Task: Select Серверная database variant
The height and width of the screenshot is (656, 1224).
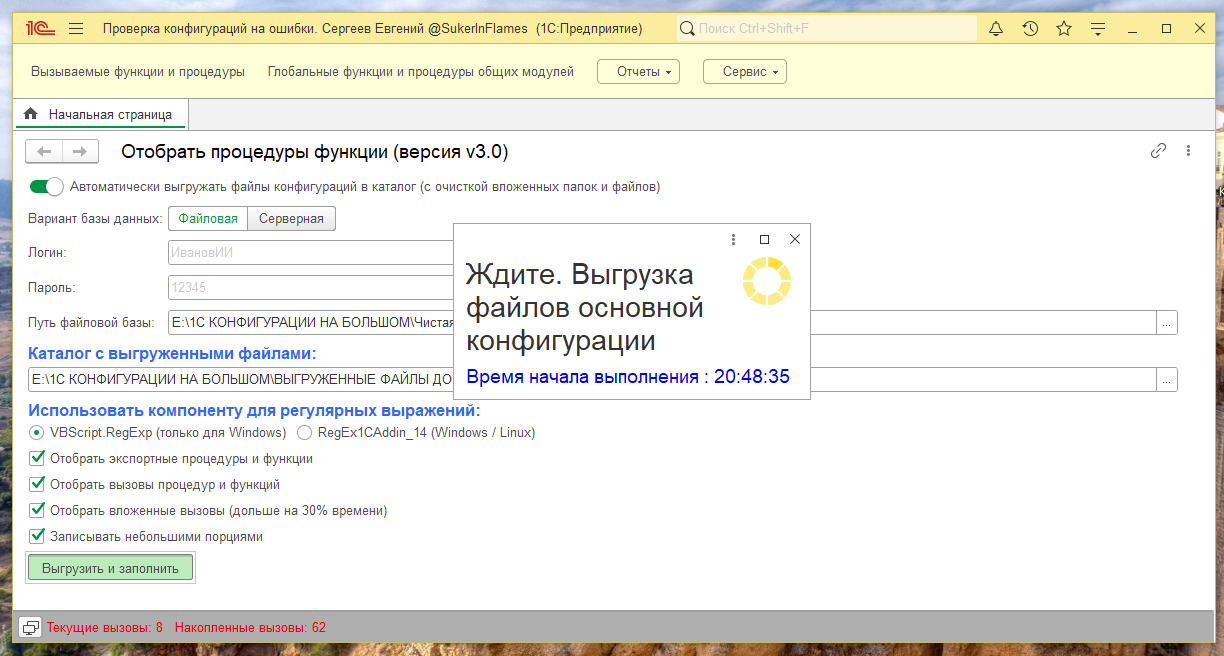Action: (291, 218)
